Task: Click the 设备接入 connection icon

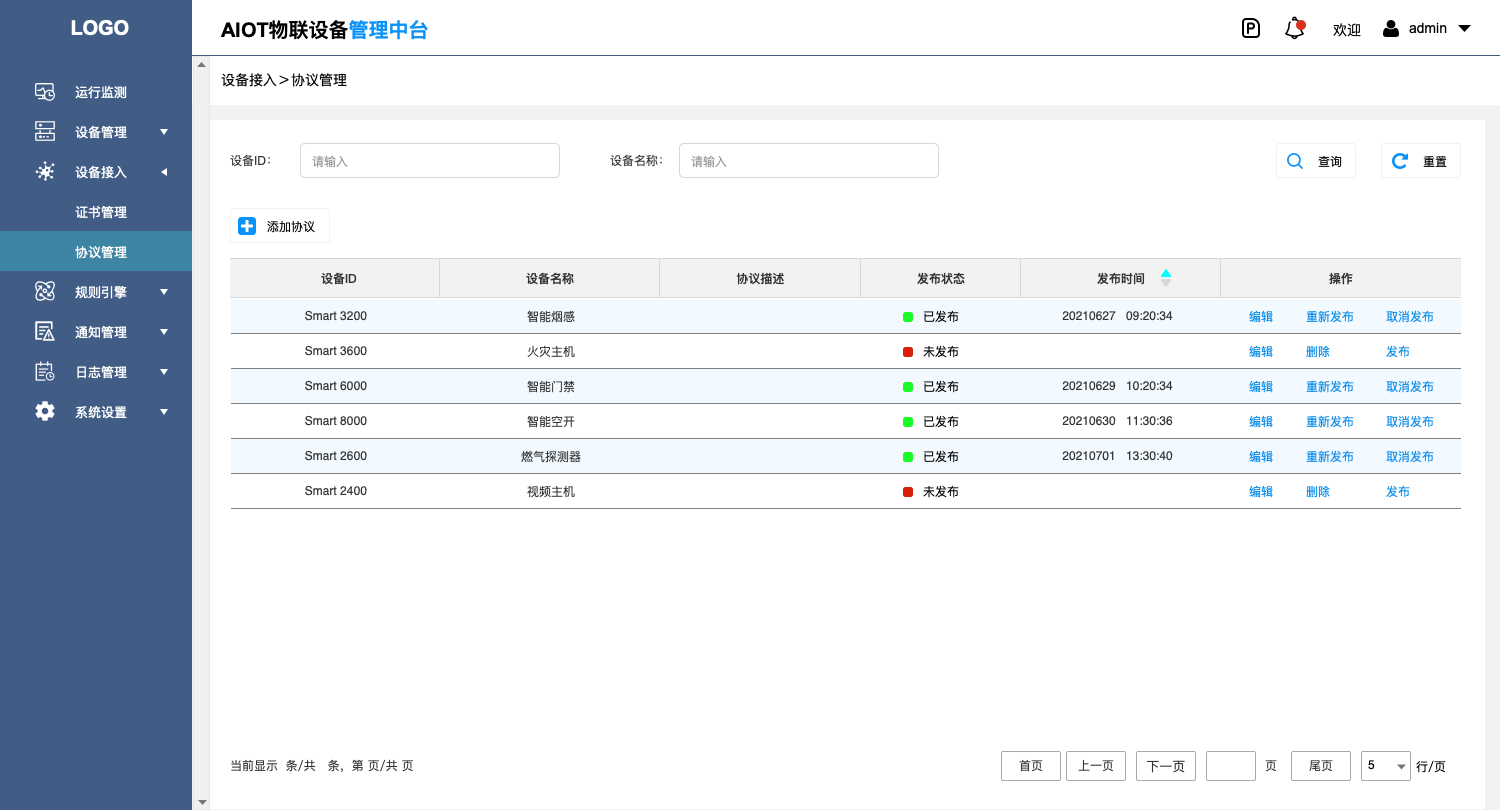Action: (45, 172)
